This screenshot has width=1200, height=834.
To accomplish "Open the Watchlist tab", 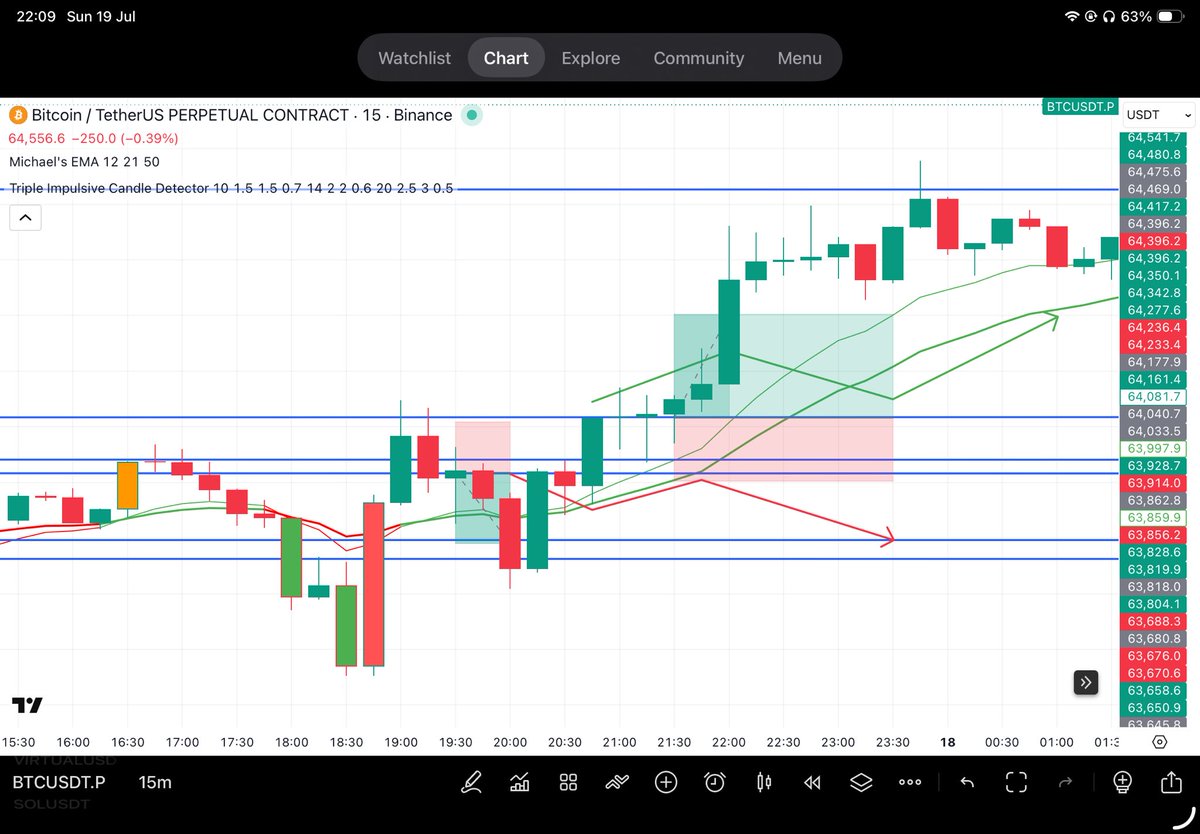I will (x=414, y=58).
